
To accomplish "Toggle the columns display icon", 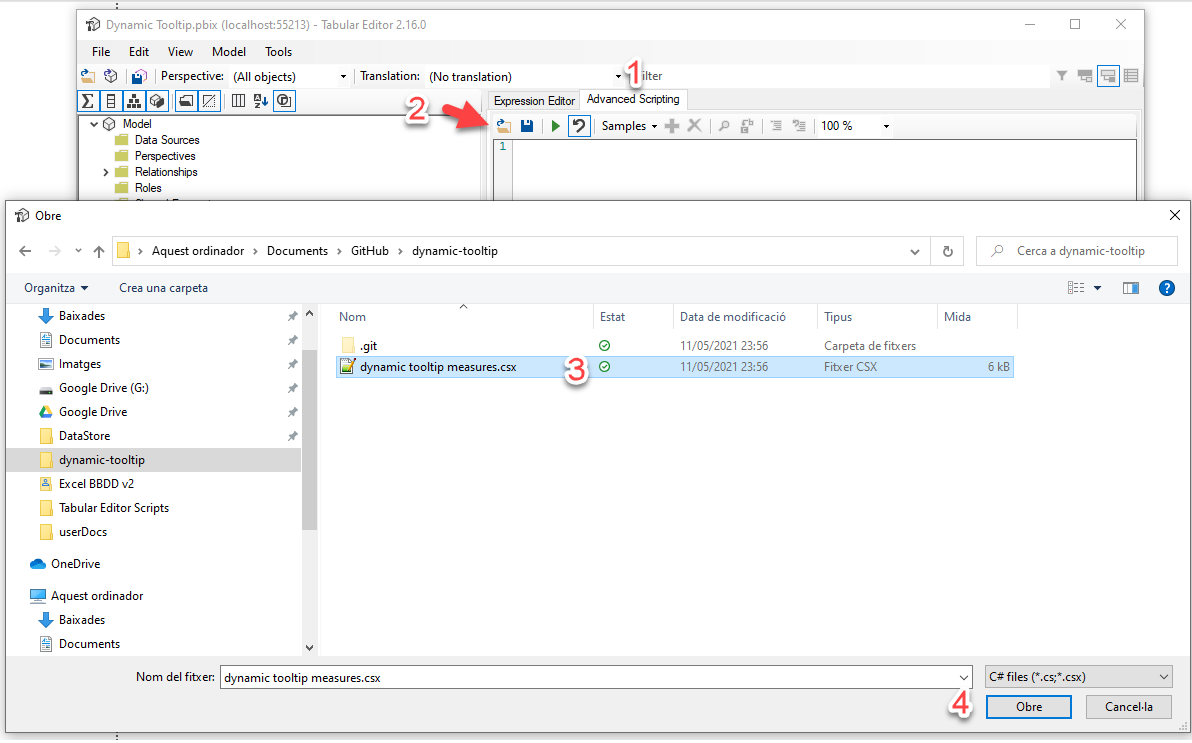I will tap(238, 101).
